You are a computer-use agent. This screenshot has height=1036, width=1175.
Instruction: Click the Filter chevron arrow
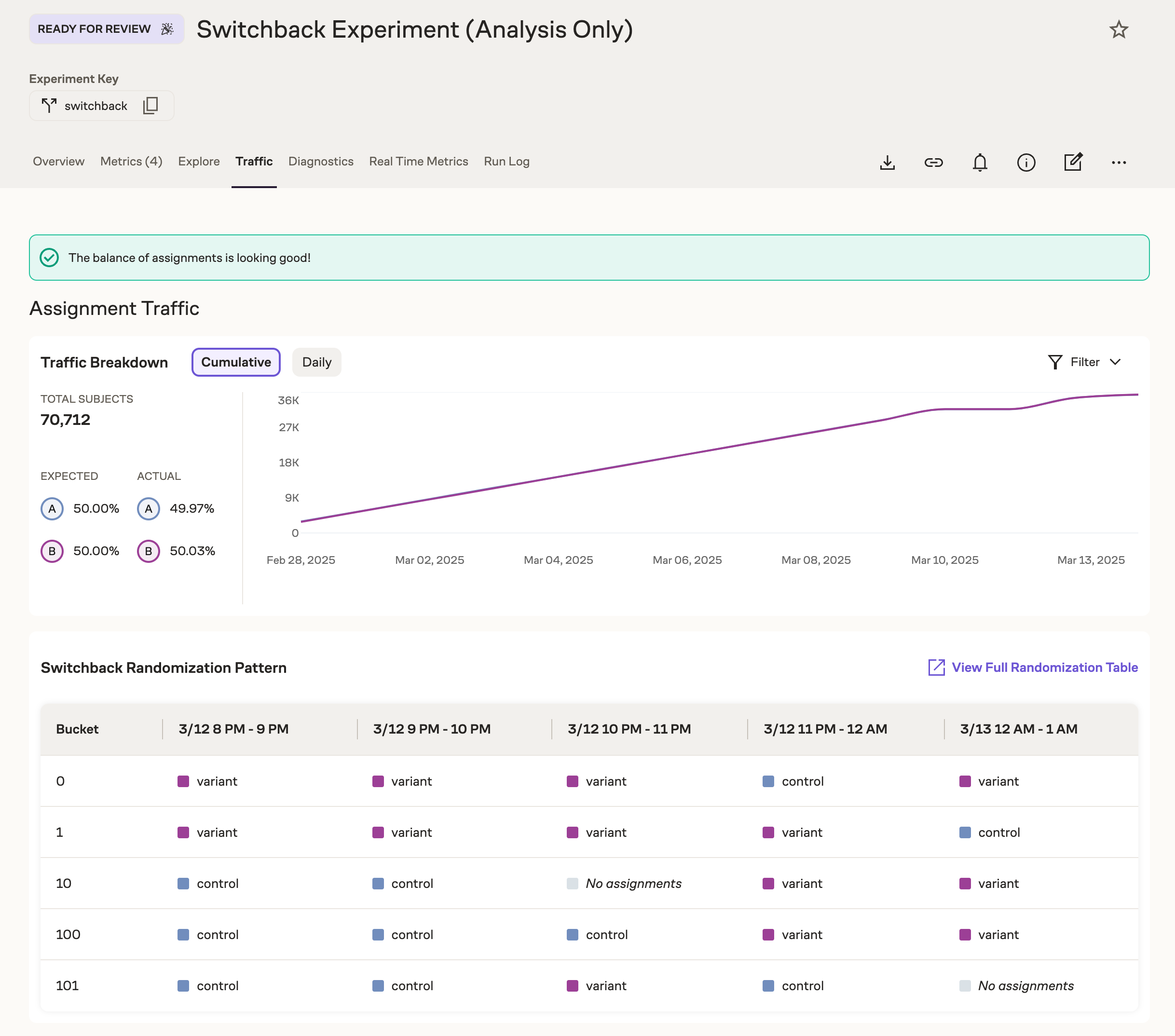click(1115, 362)
